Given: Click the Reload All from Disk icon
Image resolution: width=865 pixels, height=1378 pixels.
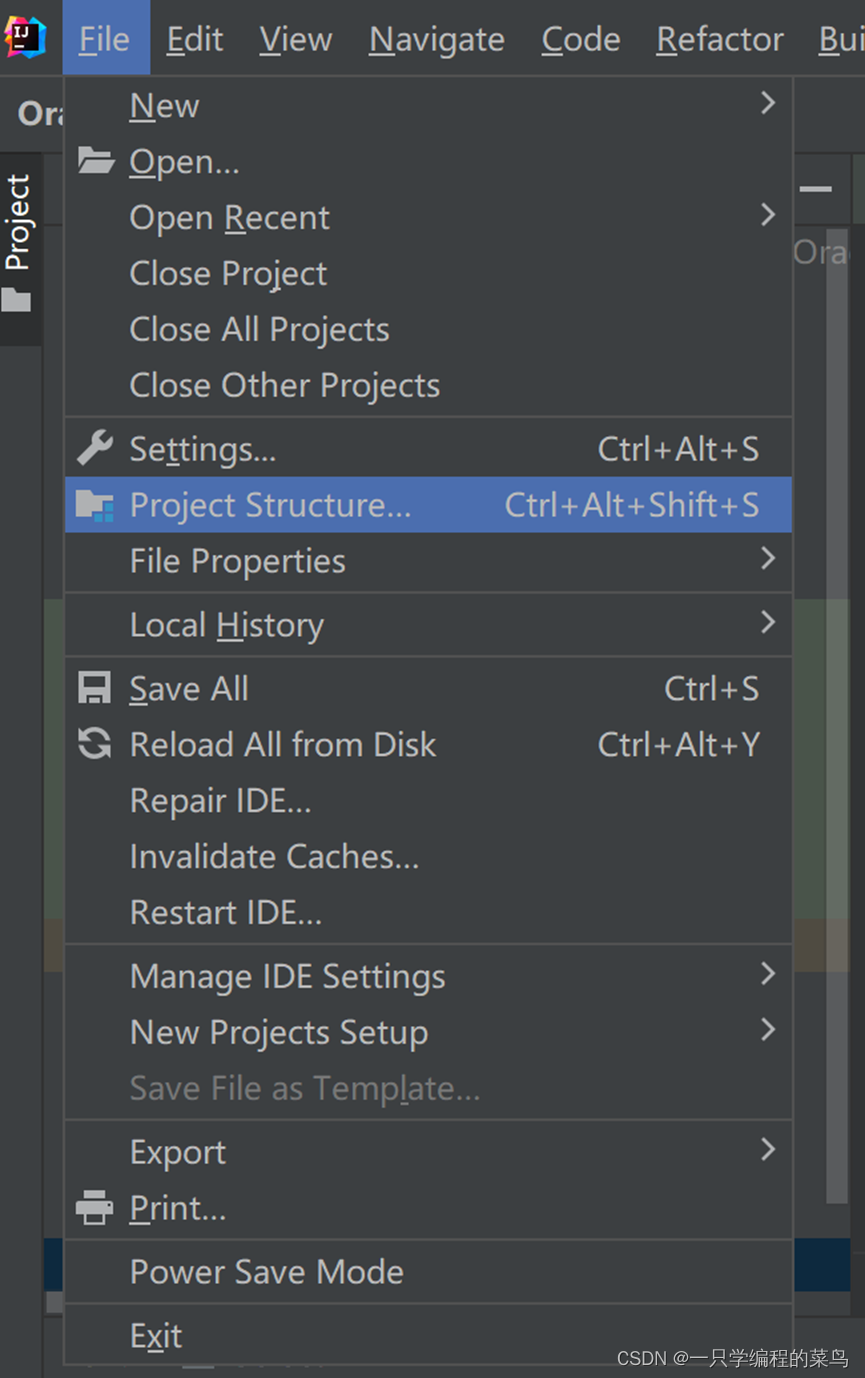Looking at the screenshot, I should click(x=95, y=744).
